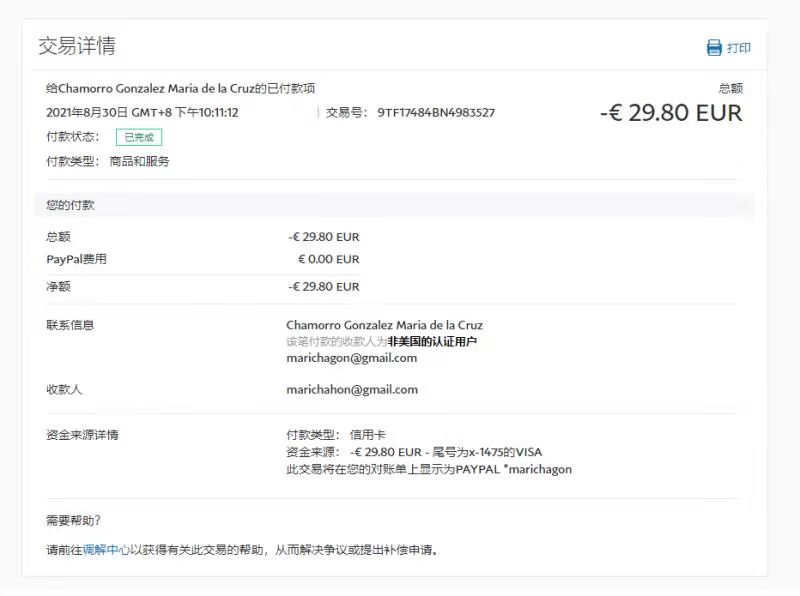
Task: Click the bold 非美国的认证用户 text
Action: pyautogui.click(x=432, y=342)
